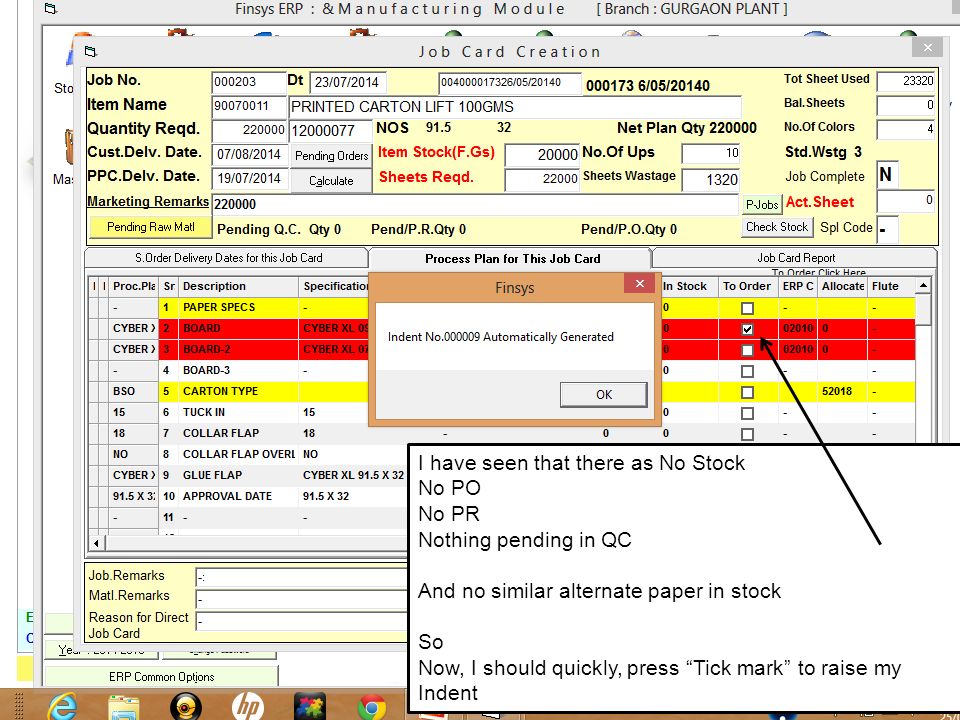960x720 pixels.
Task: Click the Check Stock button
Action: coord(777,227)
